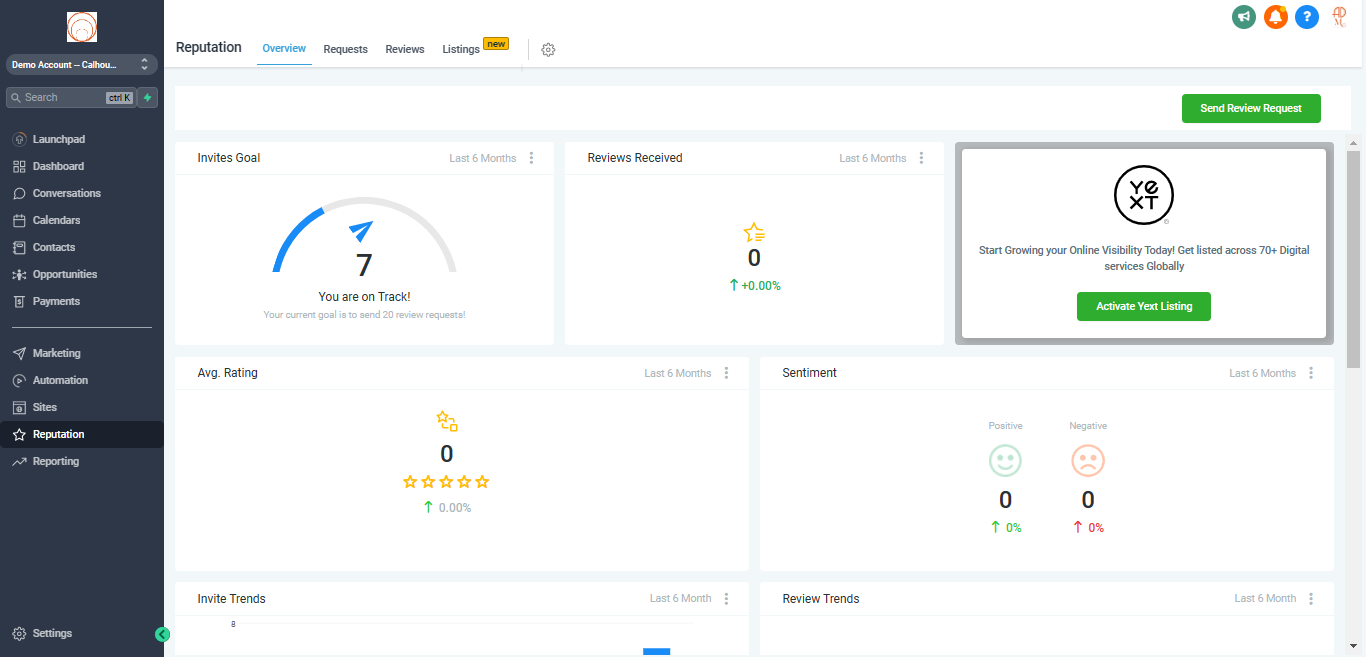Click the green lightning quick actions icon
This screenshot has height=657, width=1366.
click(148, 98)
